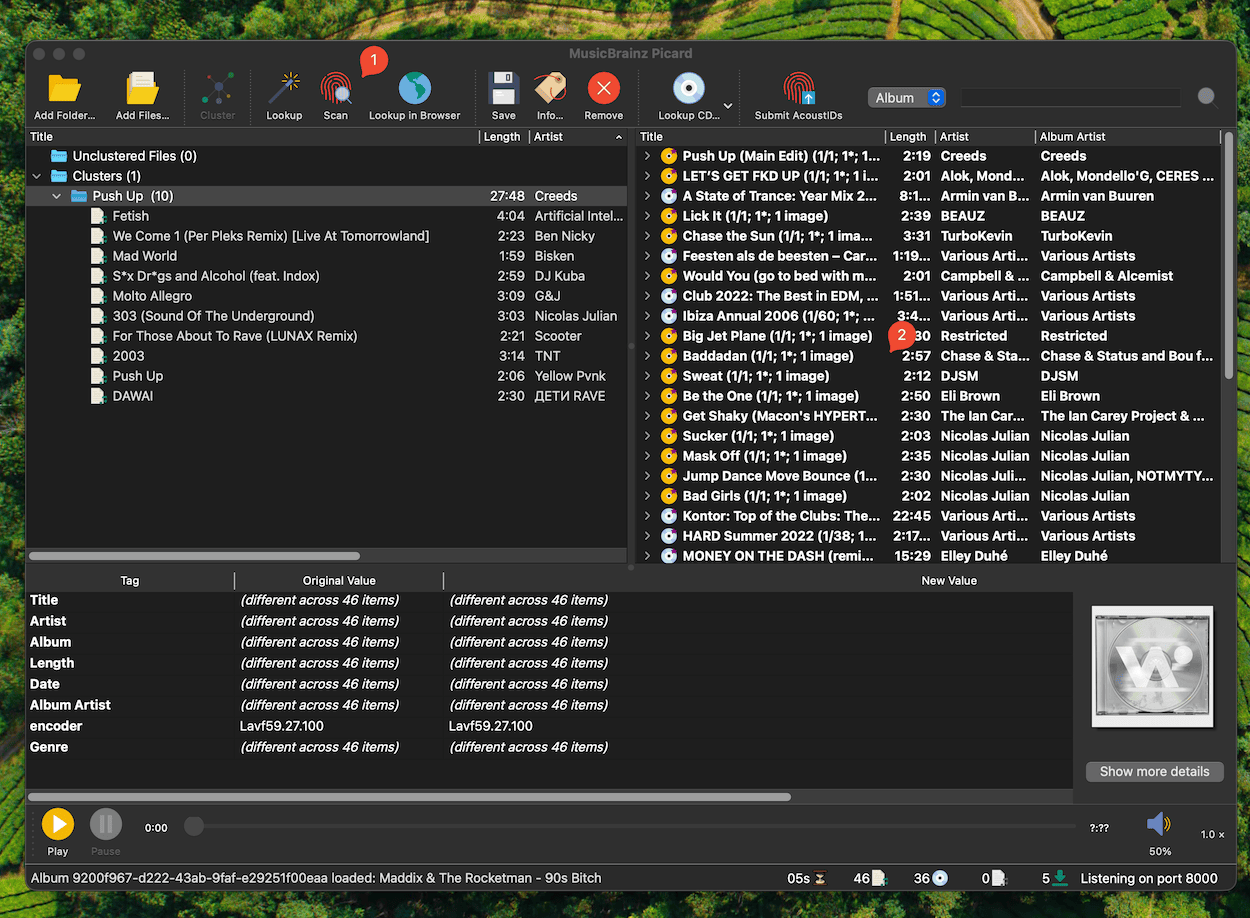The height and width of the screenshot is (918, 1250).
Task: Click the playback position slider
Action: (x=640, y=826)
